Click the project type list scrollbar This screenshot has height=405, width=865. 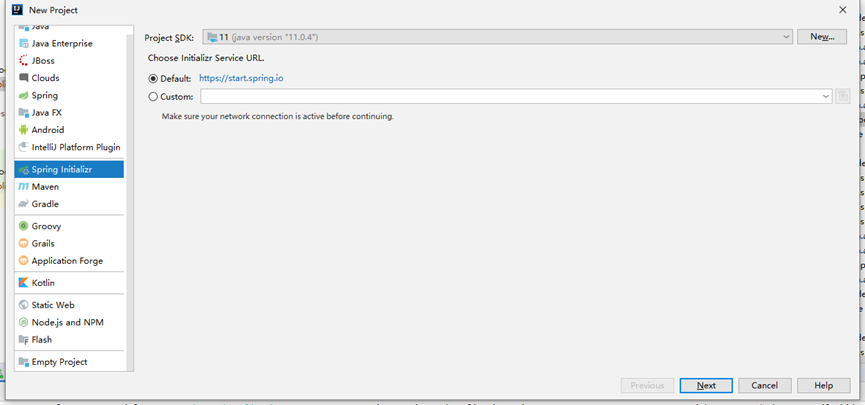pyautogui.click(x=130, y=202)
